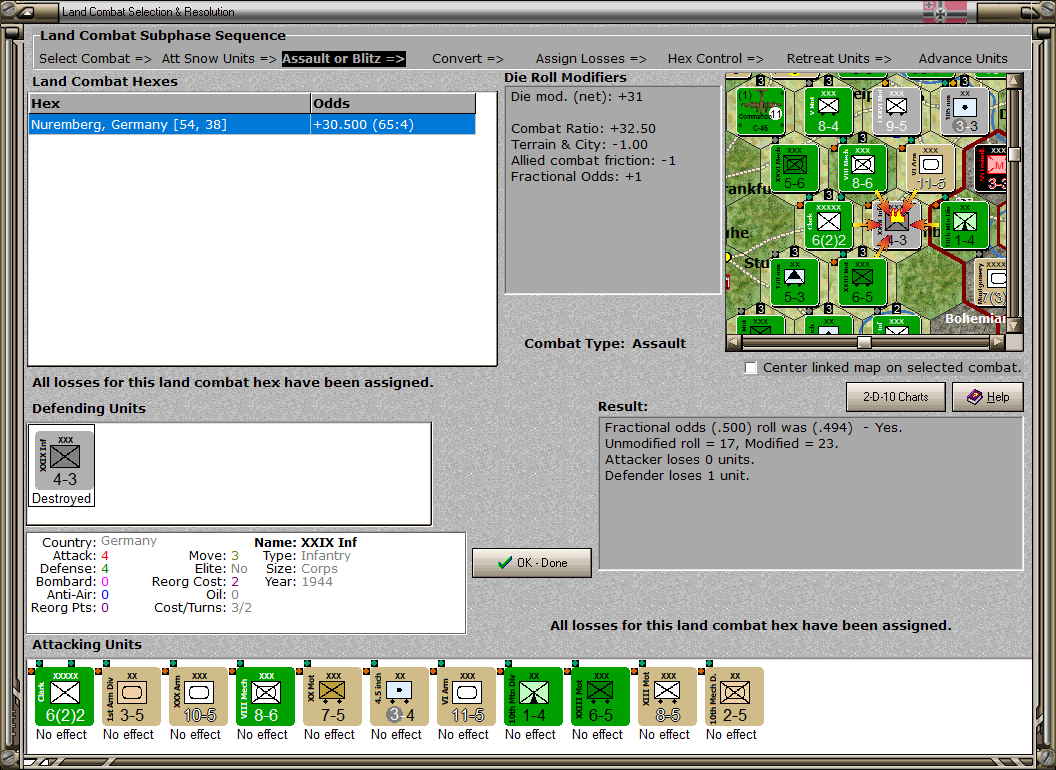Select the XIII Mot 8-5 attacking counter
Image resolution: width=1056 pixels, height=770 pixels.
(667, 697)
